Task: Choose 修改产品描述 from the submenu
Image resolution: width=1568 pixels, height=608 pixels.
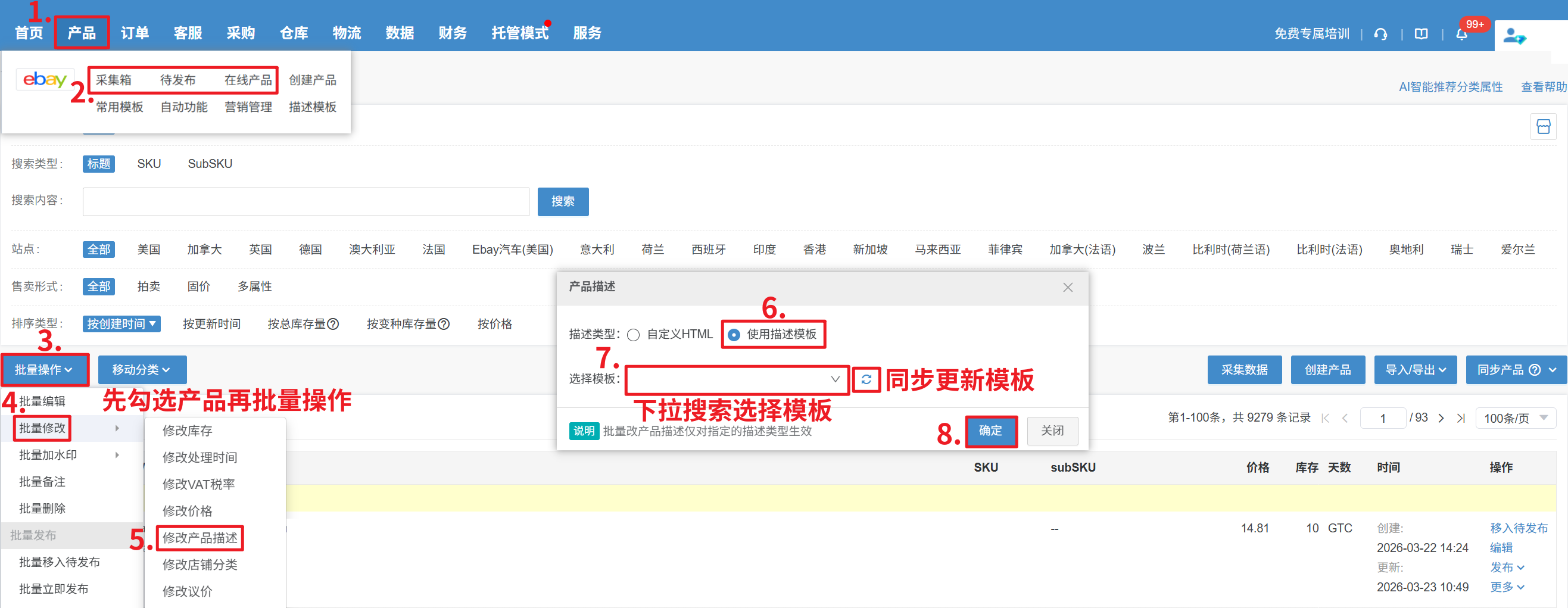Action: 199,537
